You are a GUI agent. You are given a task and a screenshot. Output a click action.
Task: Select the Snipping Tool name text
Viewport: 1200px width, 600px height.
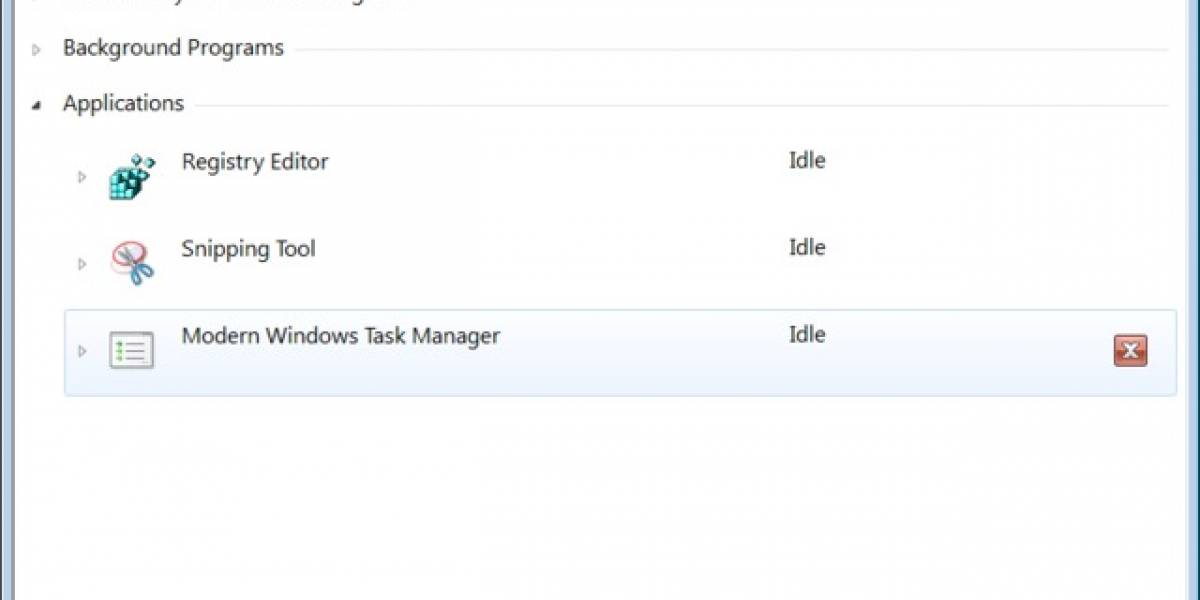(x=248, y=249)
